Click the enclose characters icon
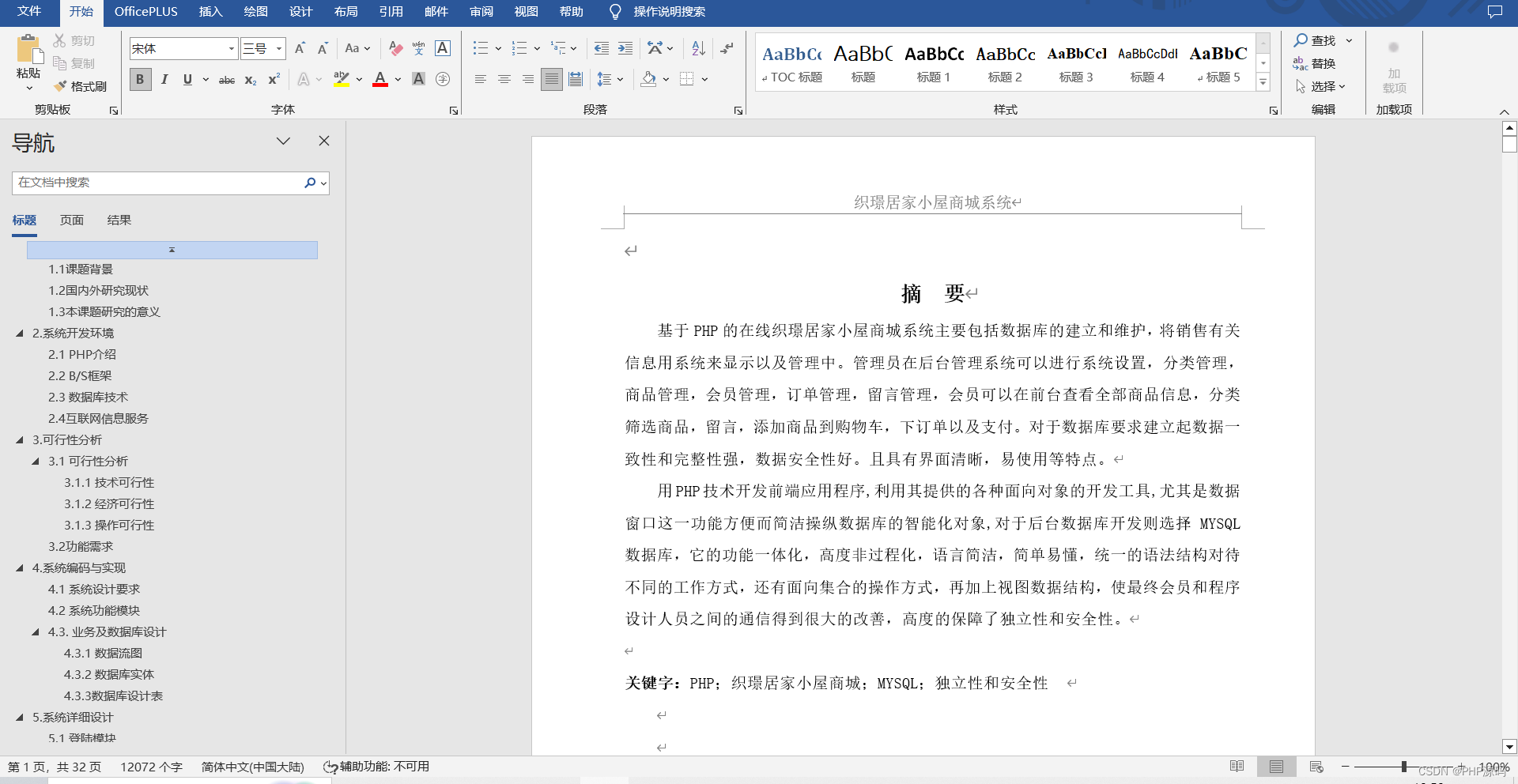Screen dimensions: 1518x784 click(443, 79)
